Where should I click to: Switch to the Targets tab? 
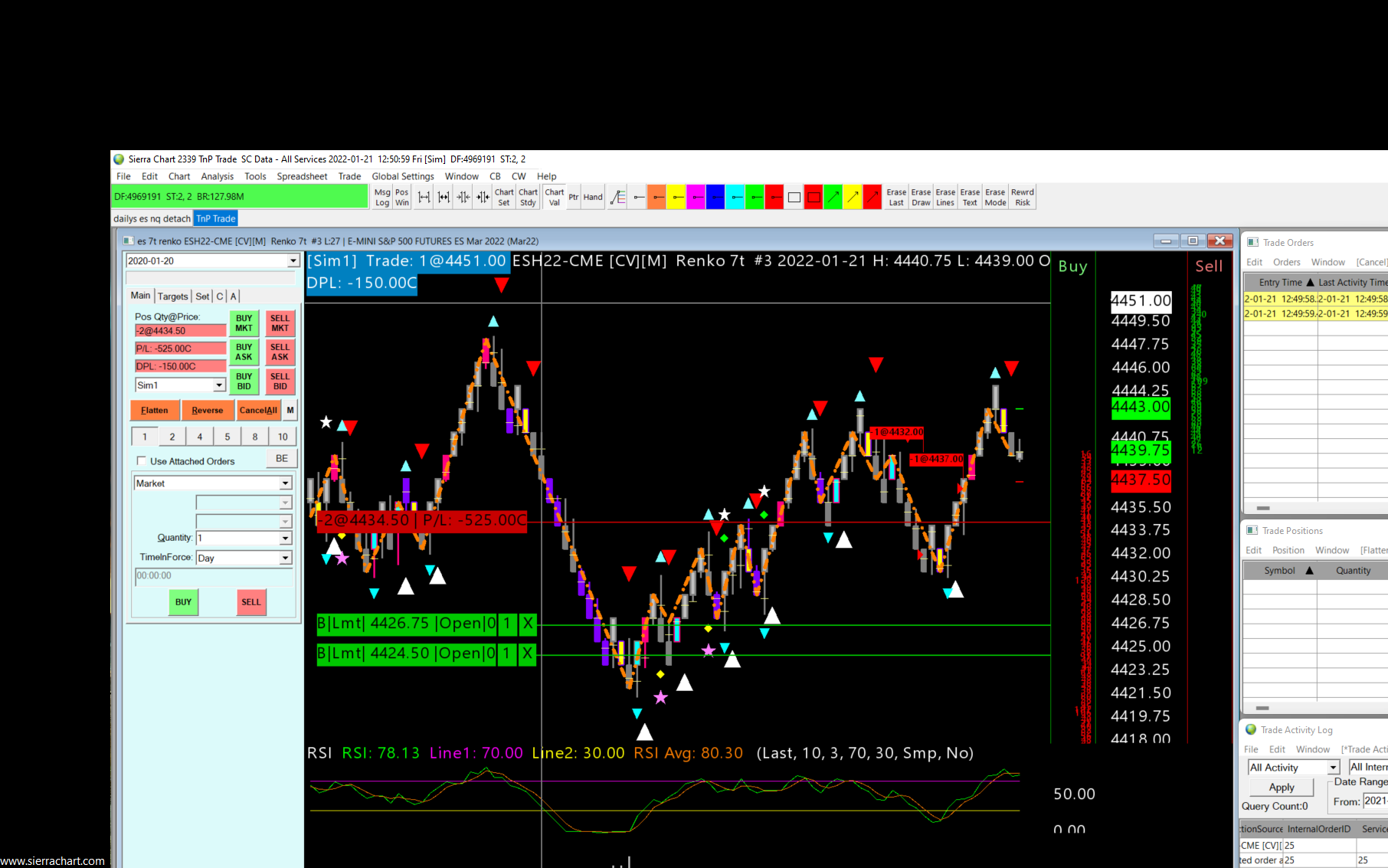coord(173,296)
